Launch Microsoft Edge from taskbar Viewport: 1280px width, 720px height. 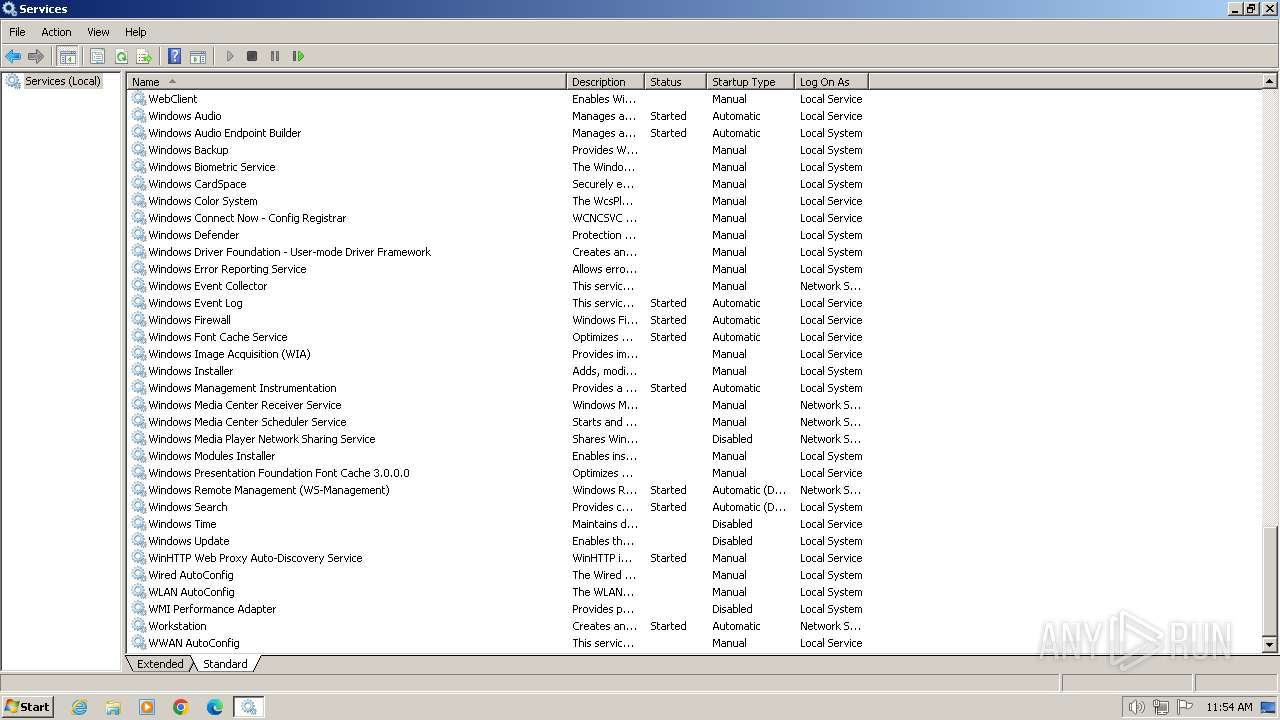pyautogui.click(x=215, y=707)
